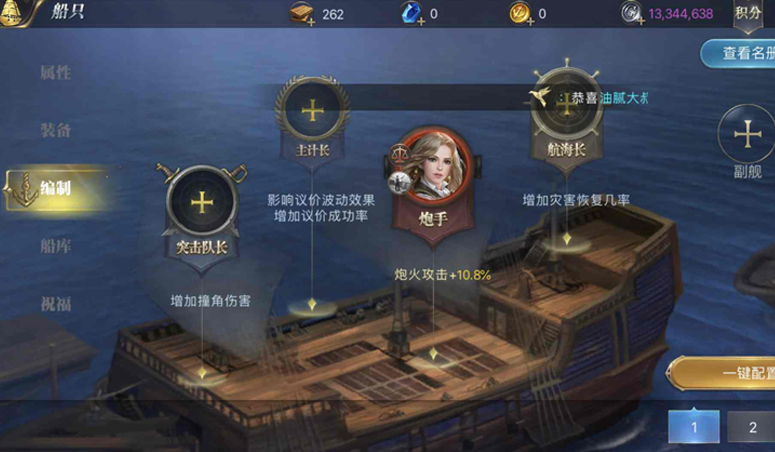The height and width of the screenshot is (452, 775).
Task: Add a 主计长 crew member slot
Action: click(312, 111)
